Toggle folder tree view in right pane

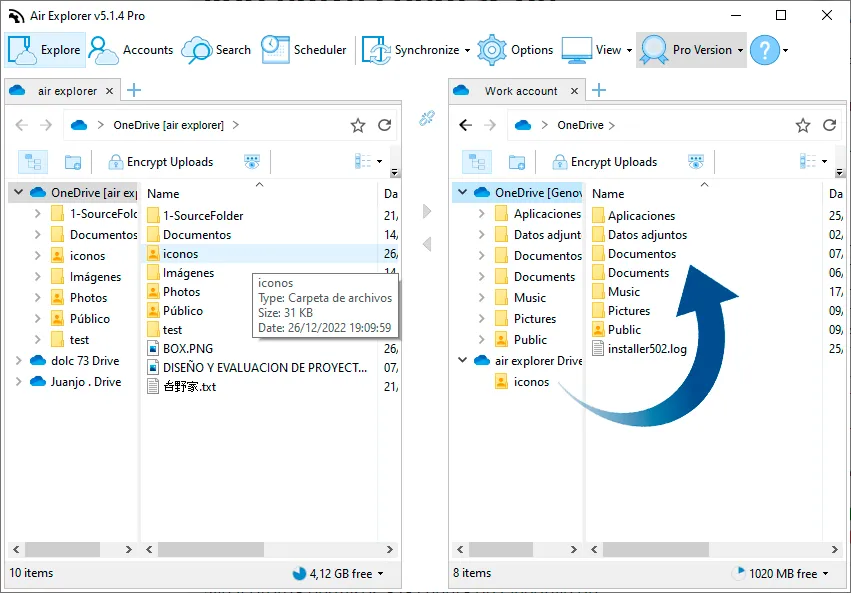(477, 162)
